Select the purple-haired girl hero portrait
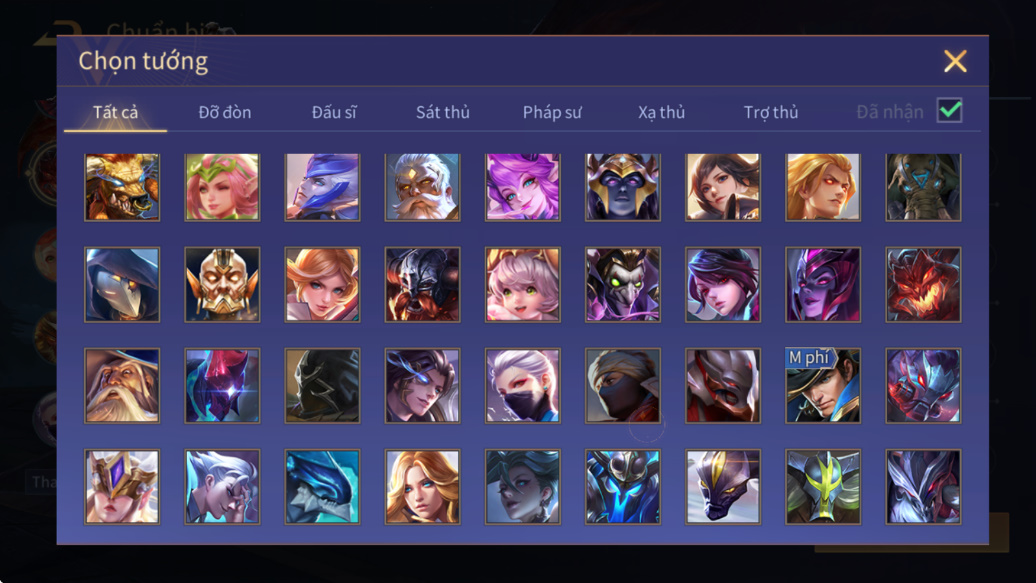 pos(523,187)
